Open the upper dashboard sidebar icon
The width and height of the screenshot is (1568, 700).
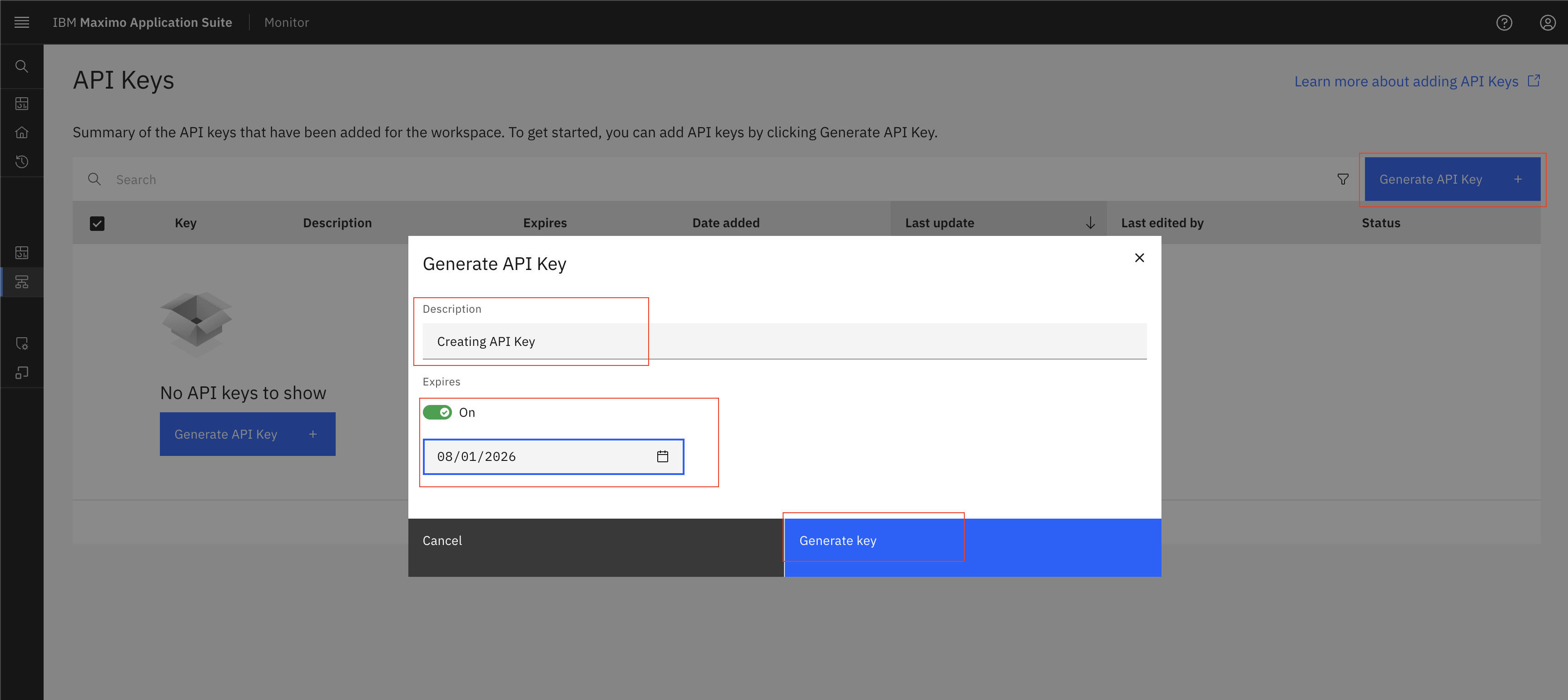pyautogui.click(x=22, y=104)
